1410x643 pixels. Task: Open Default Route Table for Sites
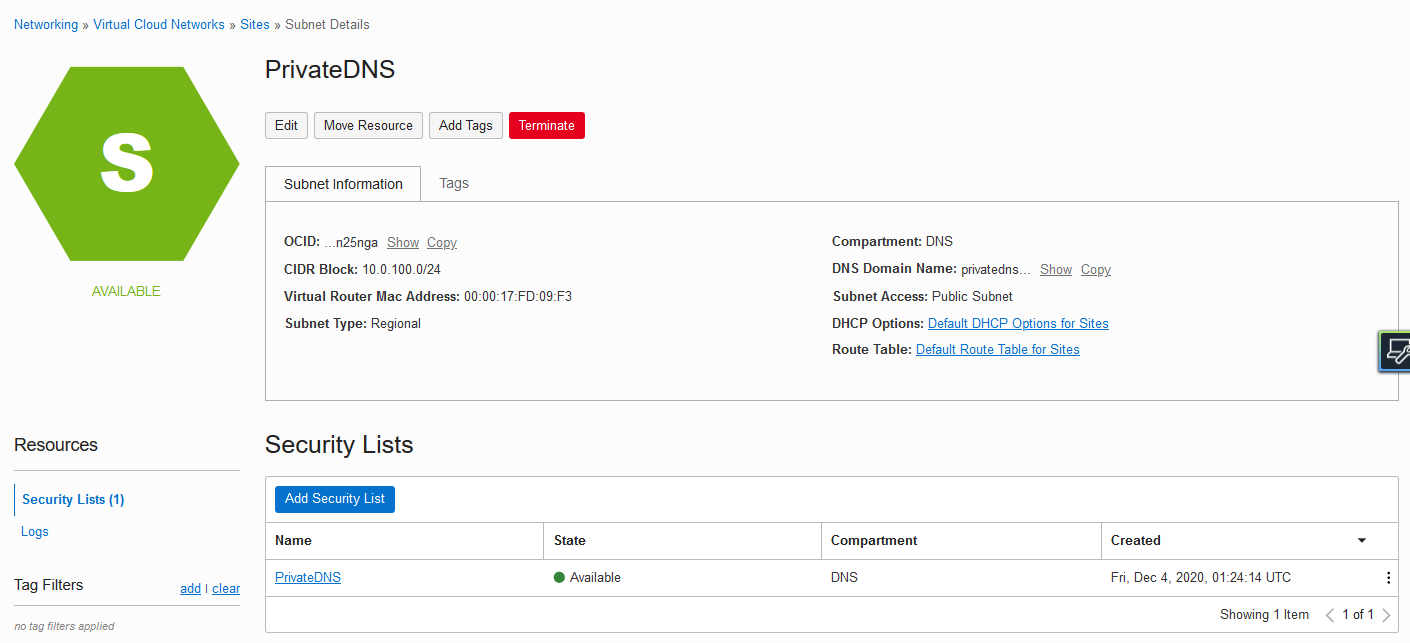[x=997, y=349]
